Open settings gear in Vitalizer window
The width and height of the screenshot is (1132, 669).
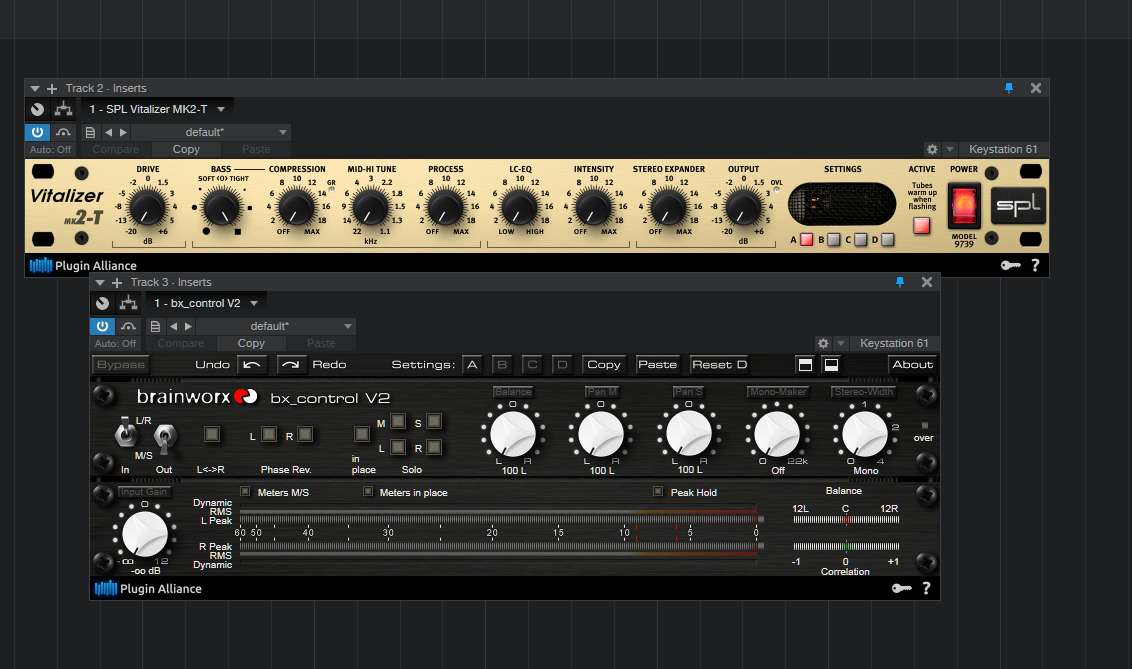(932, 149)
